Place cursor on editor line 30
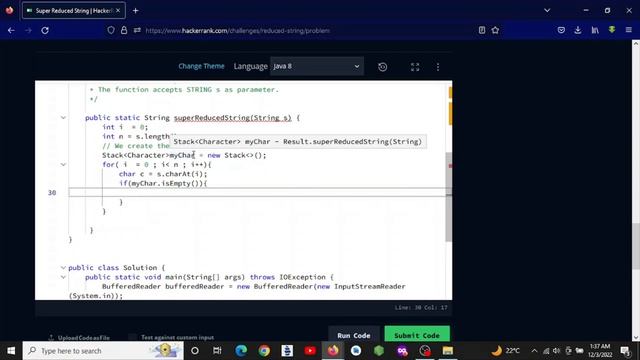Screen dimensions: 640x360 click(257, 193)
